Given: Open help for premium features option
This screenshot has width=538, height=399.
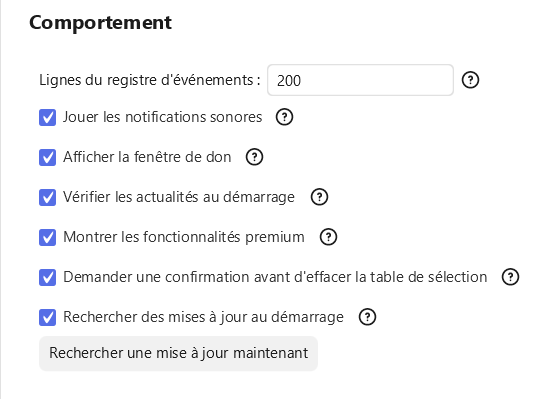Looking at the screenshot, I should coord(328,237).
